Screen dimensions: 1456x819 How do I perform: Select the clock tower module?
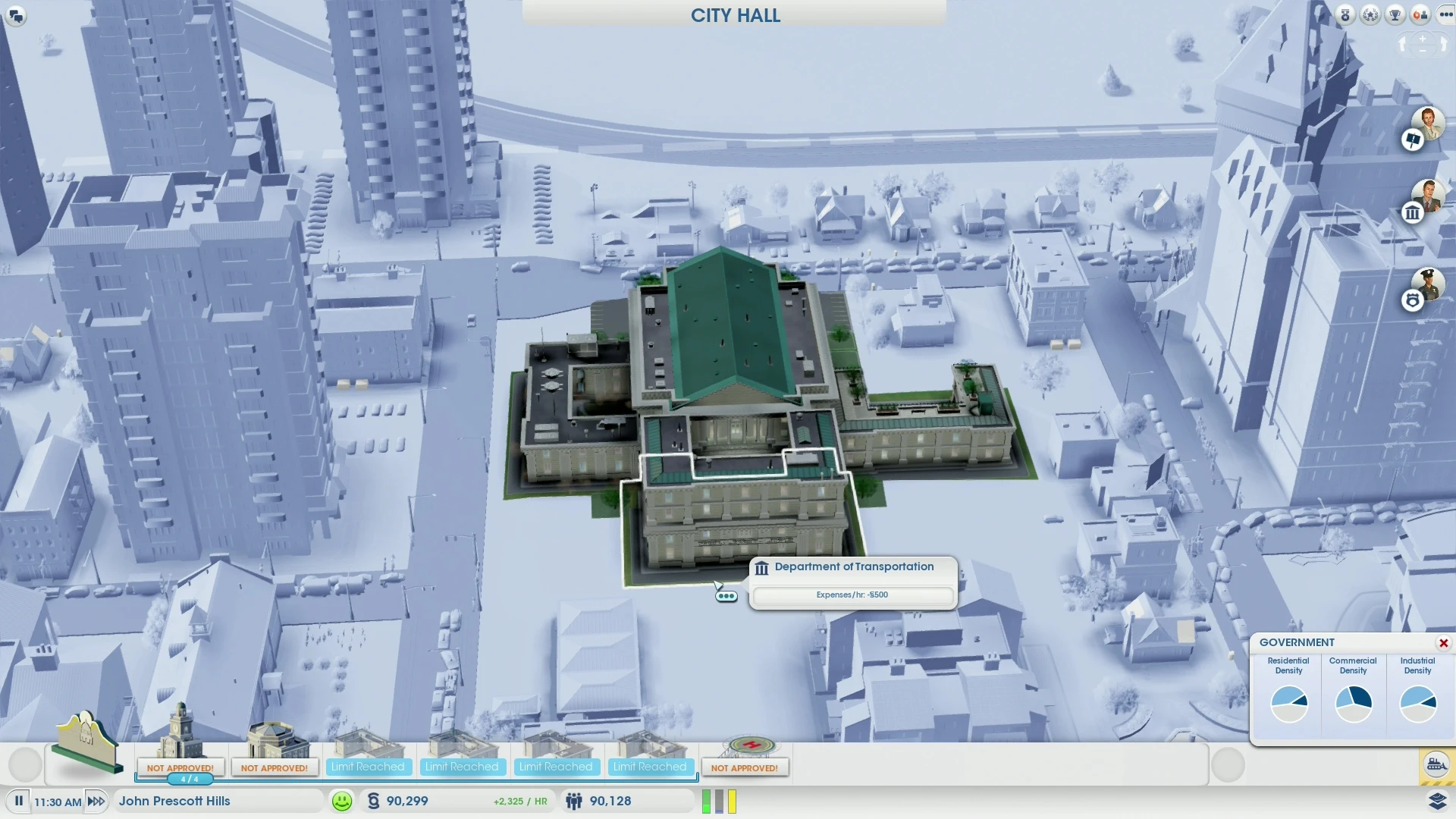(180, 730)
